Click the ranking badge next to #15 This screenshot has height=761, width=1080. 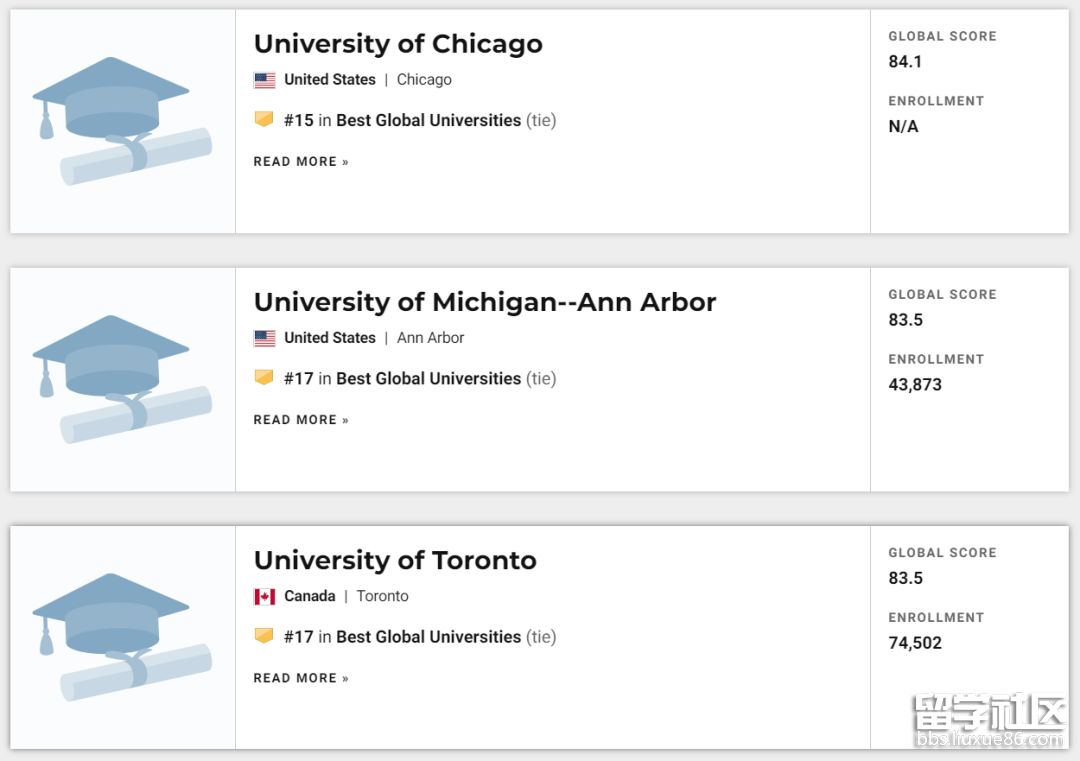pyautogui.click(x=264, y=120)
